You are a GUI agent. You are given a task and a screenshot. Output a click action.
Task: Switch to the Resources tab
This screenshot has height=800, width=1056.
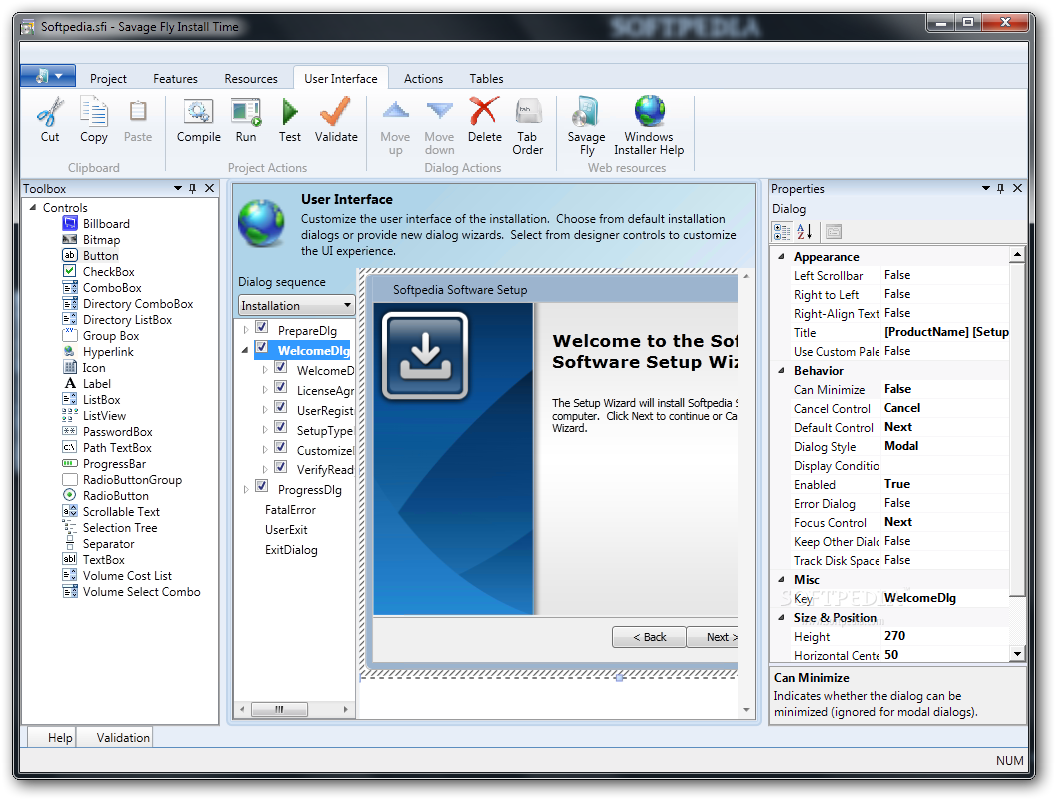tap(251, 79)
